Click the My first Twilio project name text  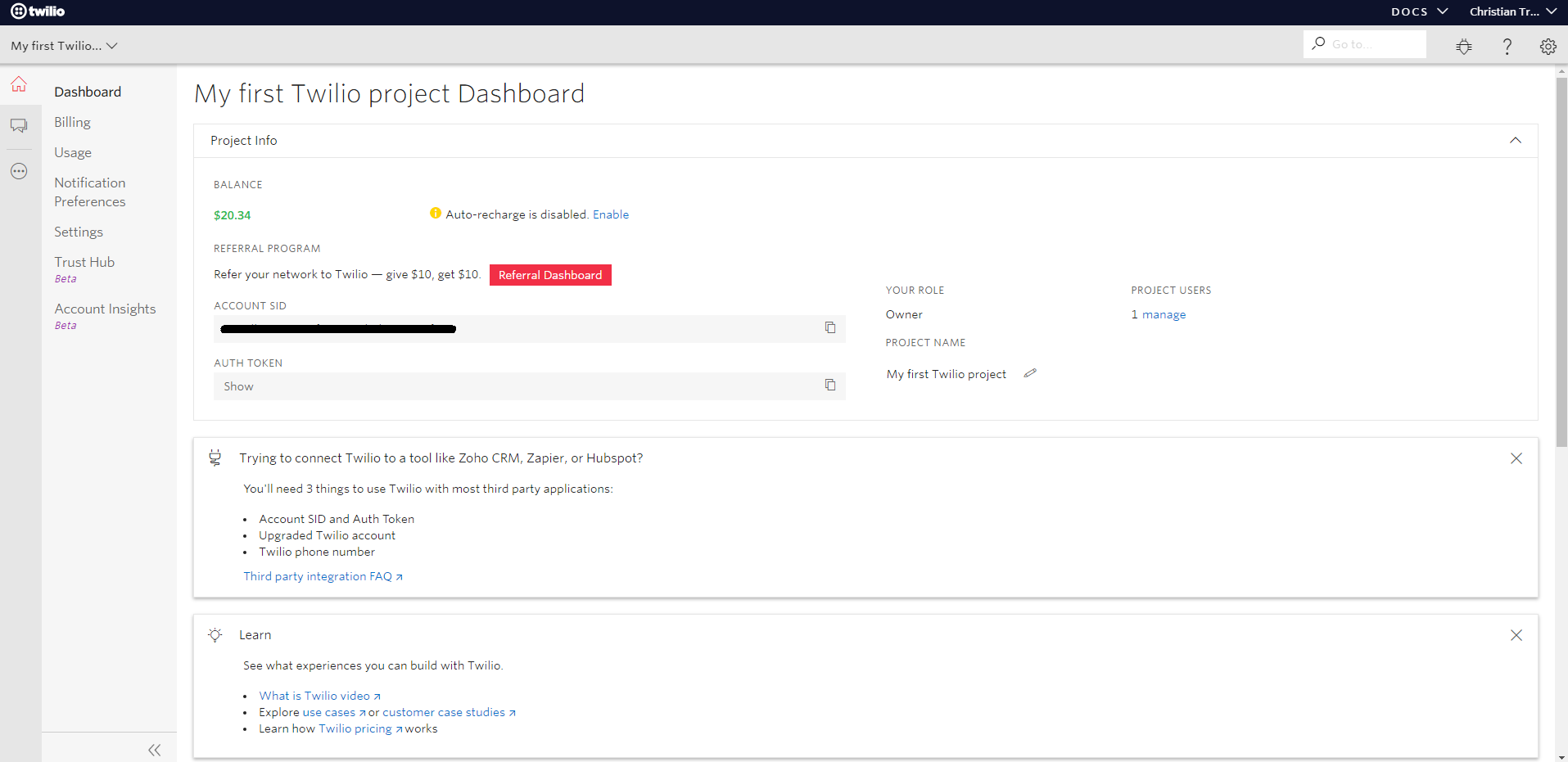(x=947, y=374)
